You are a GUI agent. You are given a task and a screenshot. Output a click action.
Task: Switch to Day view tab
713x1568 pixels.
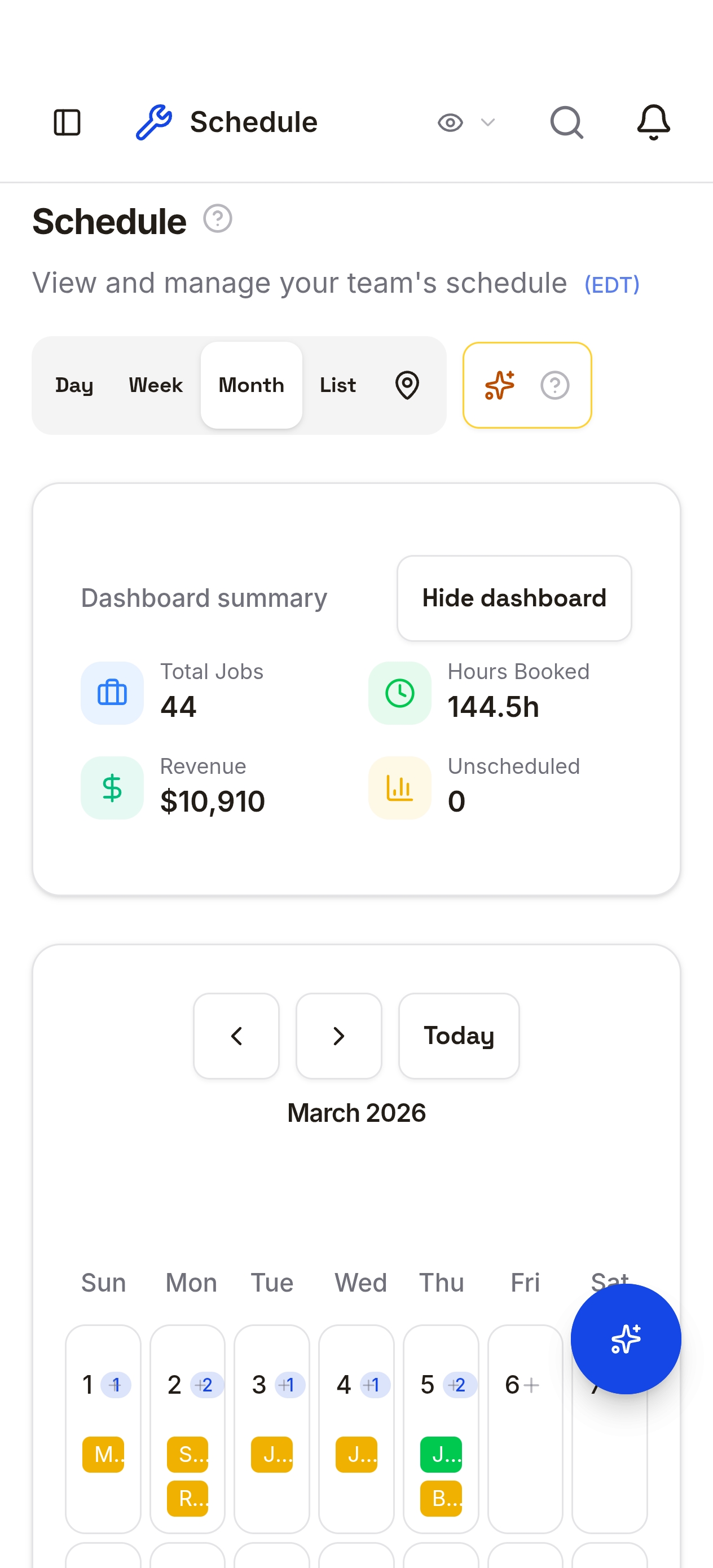click(x=74, y=385)
